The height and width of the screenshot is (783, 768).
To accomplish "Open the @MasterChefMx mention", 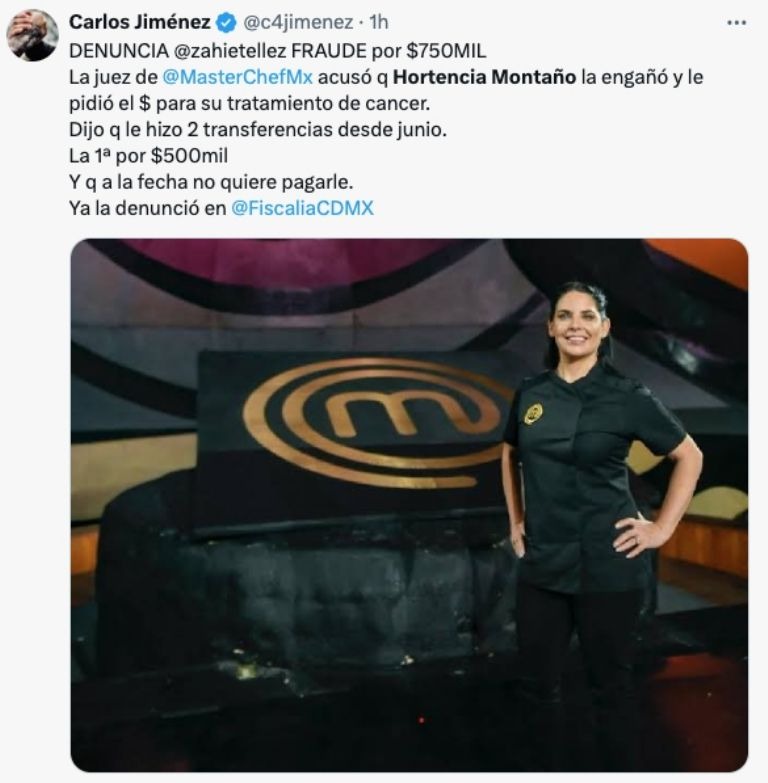I will (238, 77).
